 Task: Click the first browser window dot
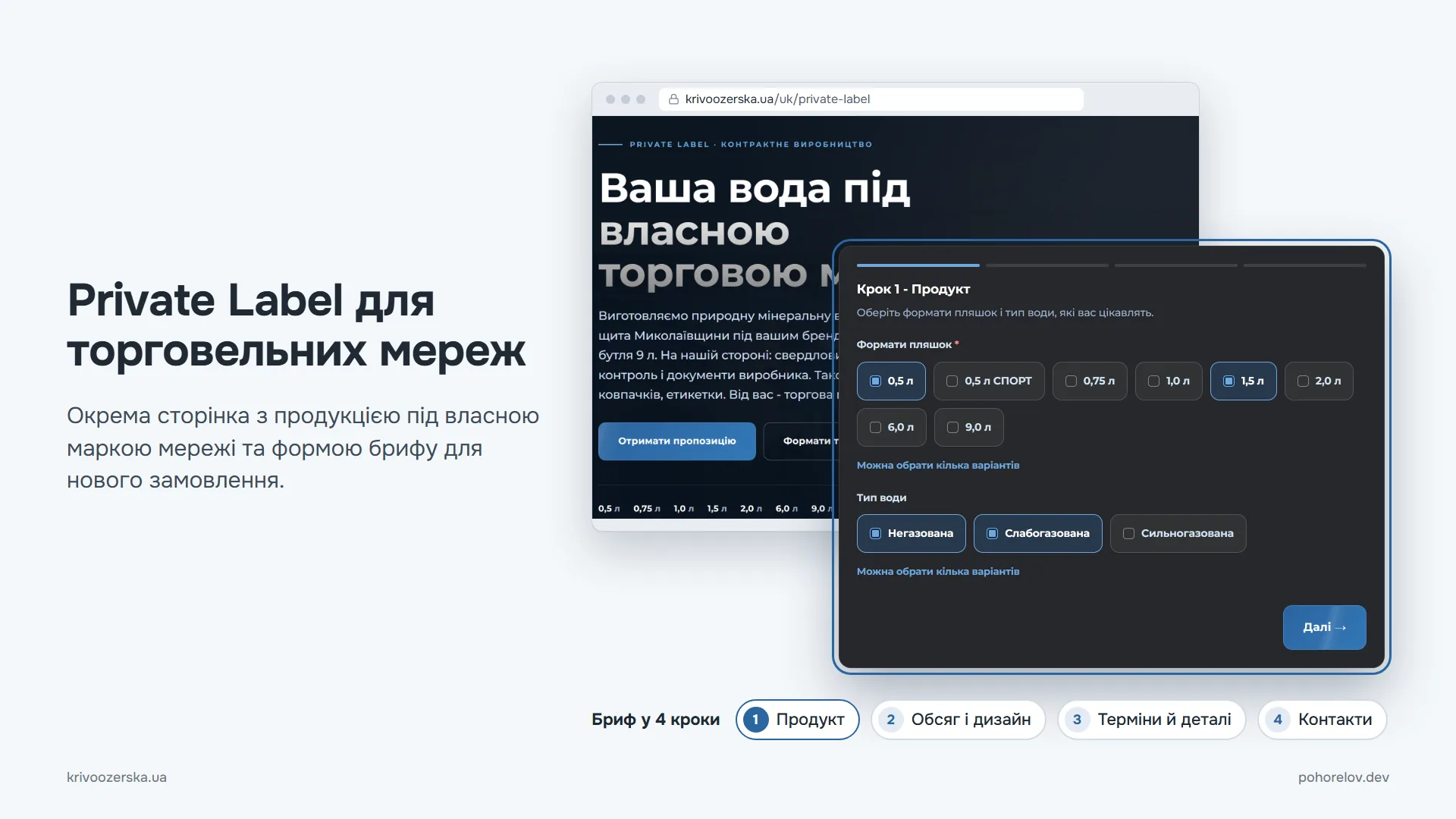pyautogui.click(x=610, y=99)
